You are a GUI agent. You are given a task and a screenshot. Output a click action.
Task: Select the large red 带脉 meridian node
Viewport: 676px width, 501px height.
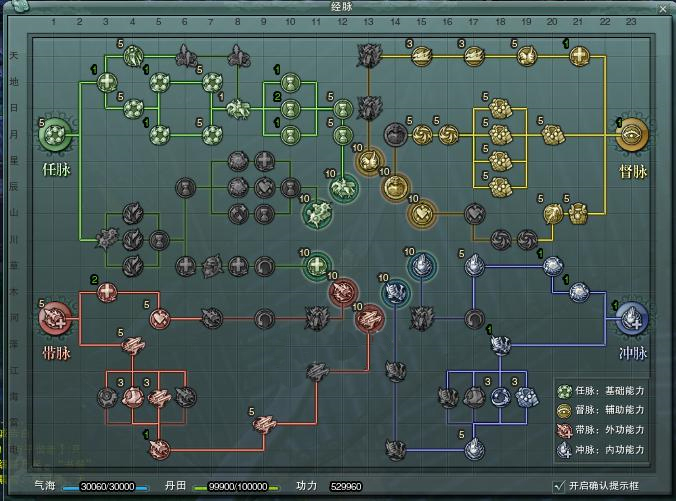(55, 318)
